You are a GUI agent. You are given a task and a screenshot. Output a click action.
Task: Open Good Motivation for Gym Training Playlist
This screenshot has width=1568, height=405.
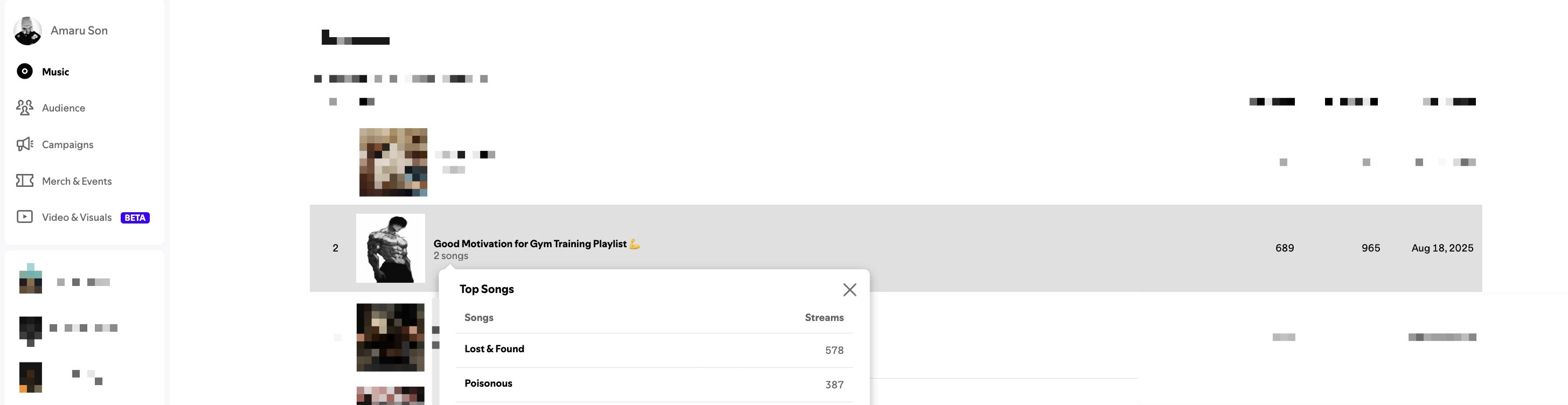pyautogui.click(x=530, y=243)
